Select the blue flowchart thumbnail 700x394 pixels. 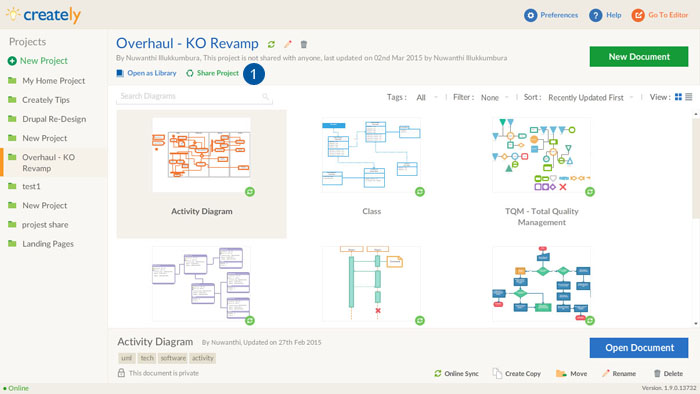pyautogui.click(x=542, y=284)
